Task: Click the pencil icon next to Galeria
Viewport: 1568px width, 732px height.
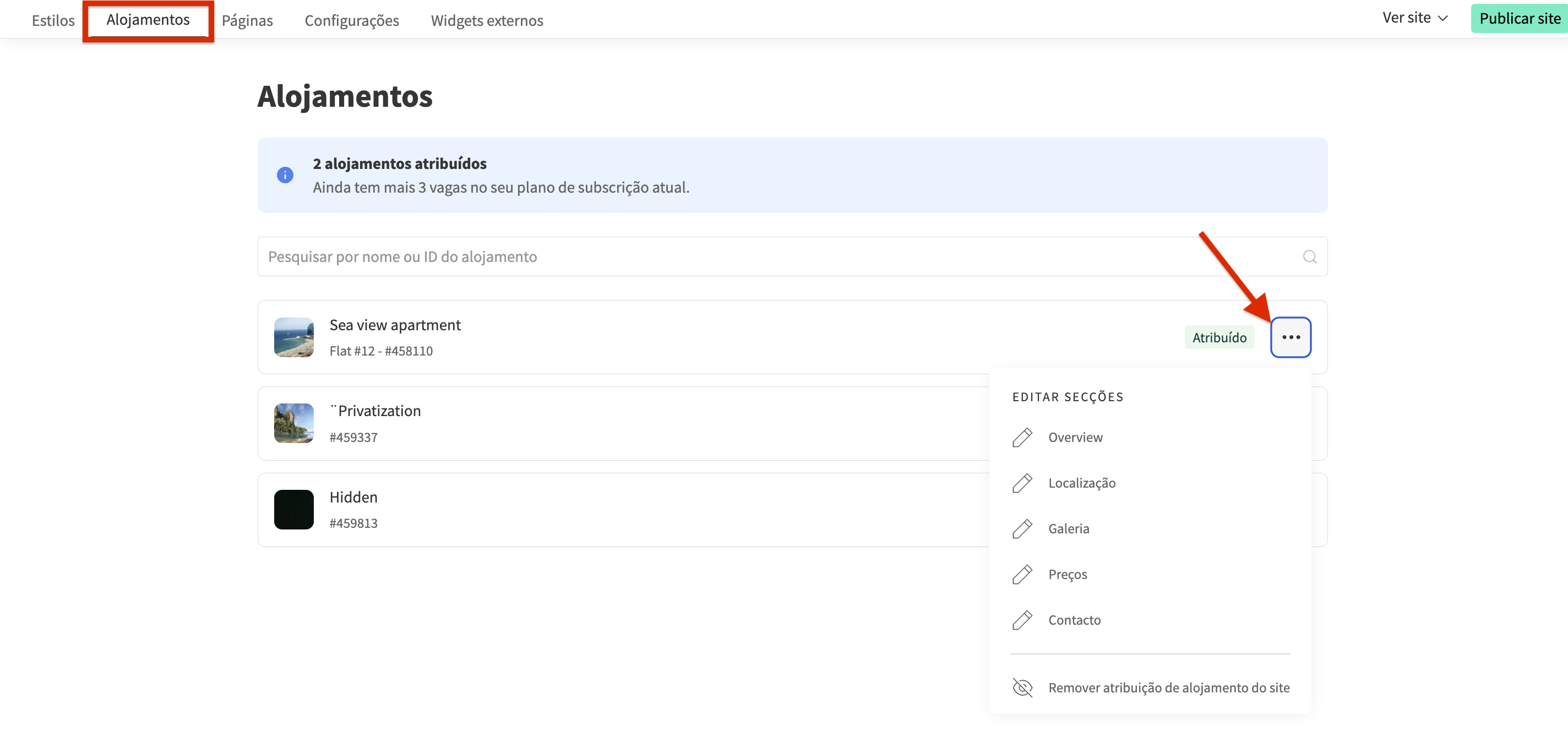Action: 1022,528
